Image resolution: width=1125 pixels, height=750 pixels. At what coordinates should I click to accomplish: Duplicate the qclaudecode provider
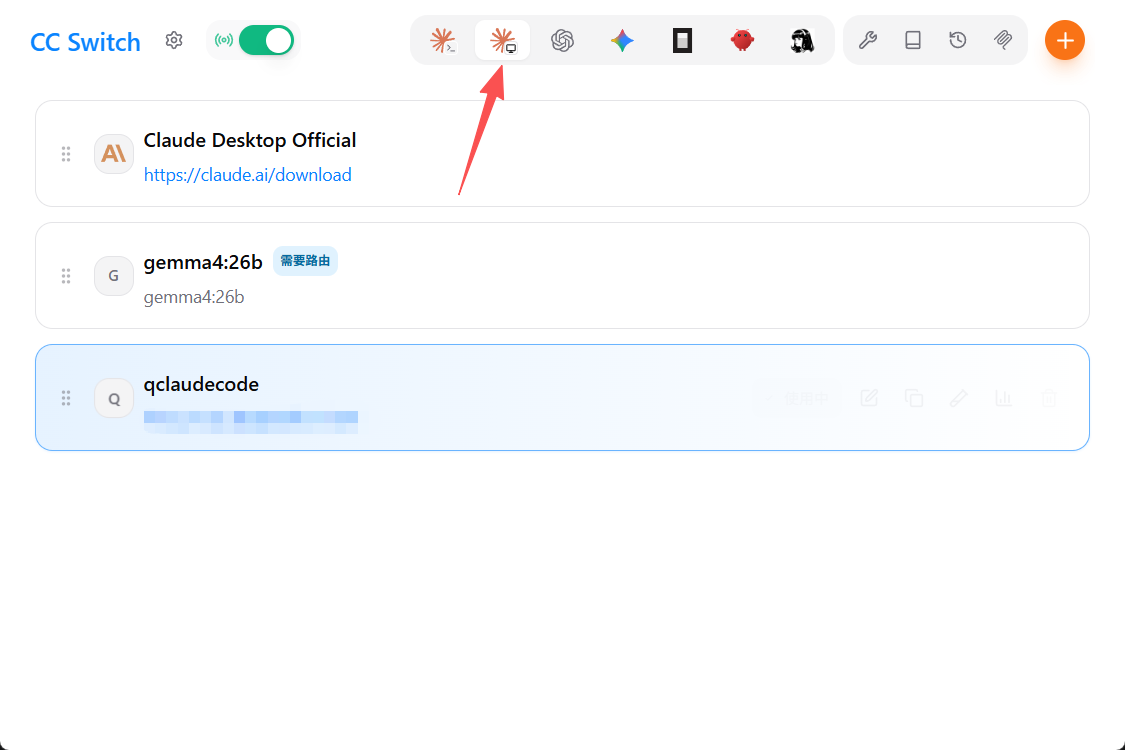[913, 398]
